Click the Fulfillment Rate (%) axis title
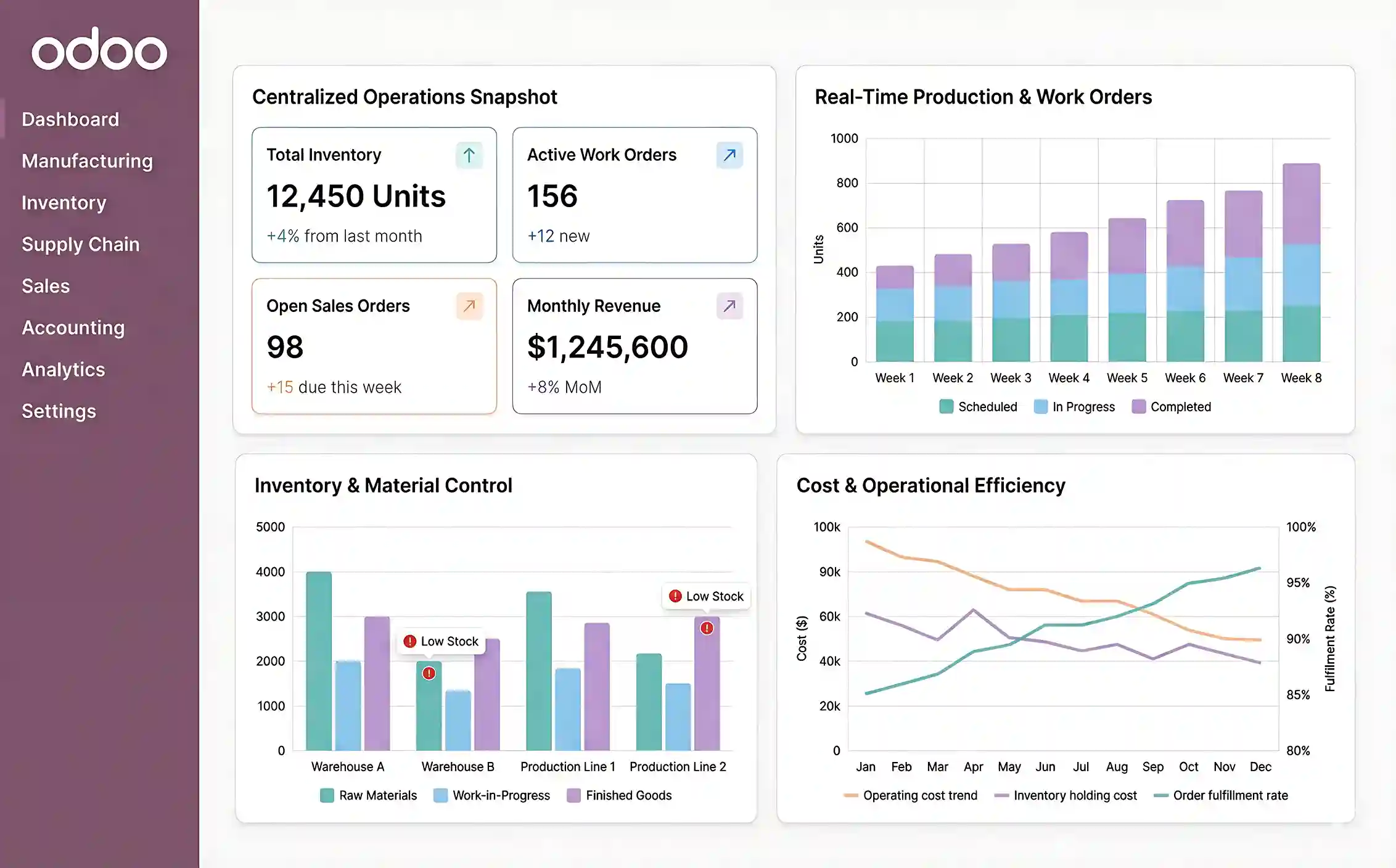The height and width of the screenshot is (868, 1396). pyautogui.click(x=1330, y=639)
